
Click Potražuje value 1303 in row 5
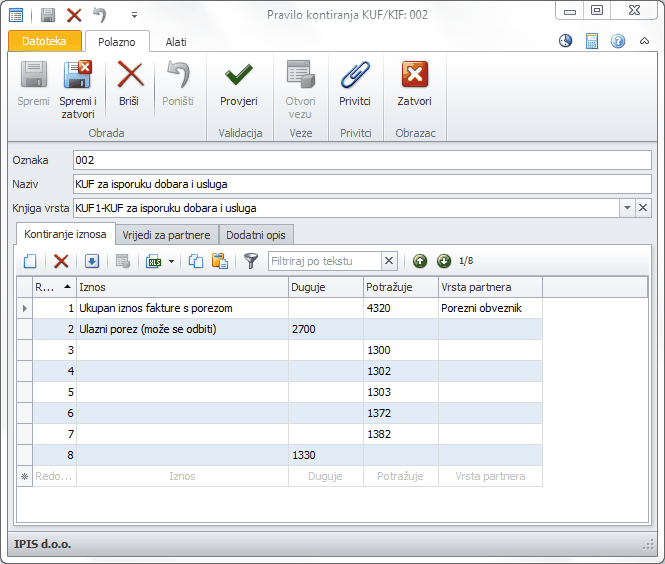401,392
